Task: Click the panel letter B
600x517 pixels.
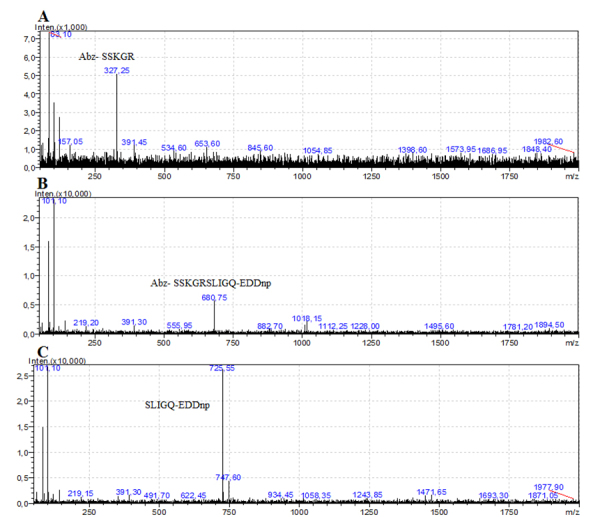Action: click(x=43, y=184)
